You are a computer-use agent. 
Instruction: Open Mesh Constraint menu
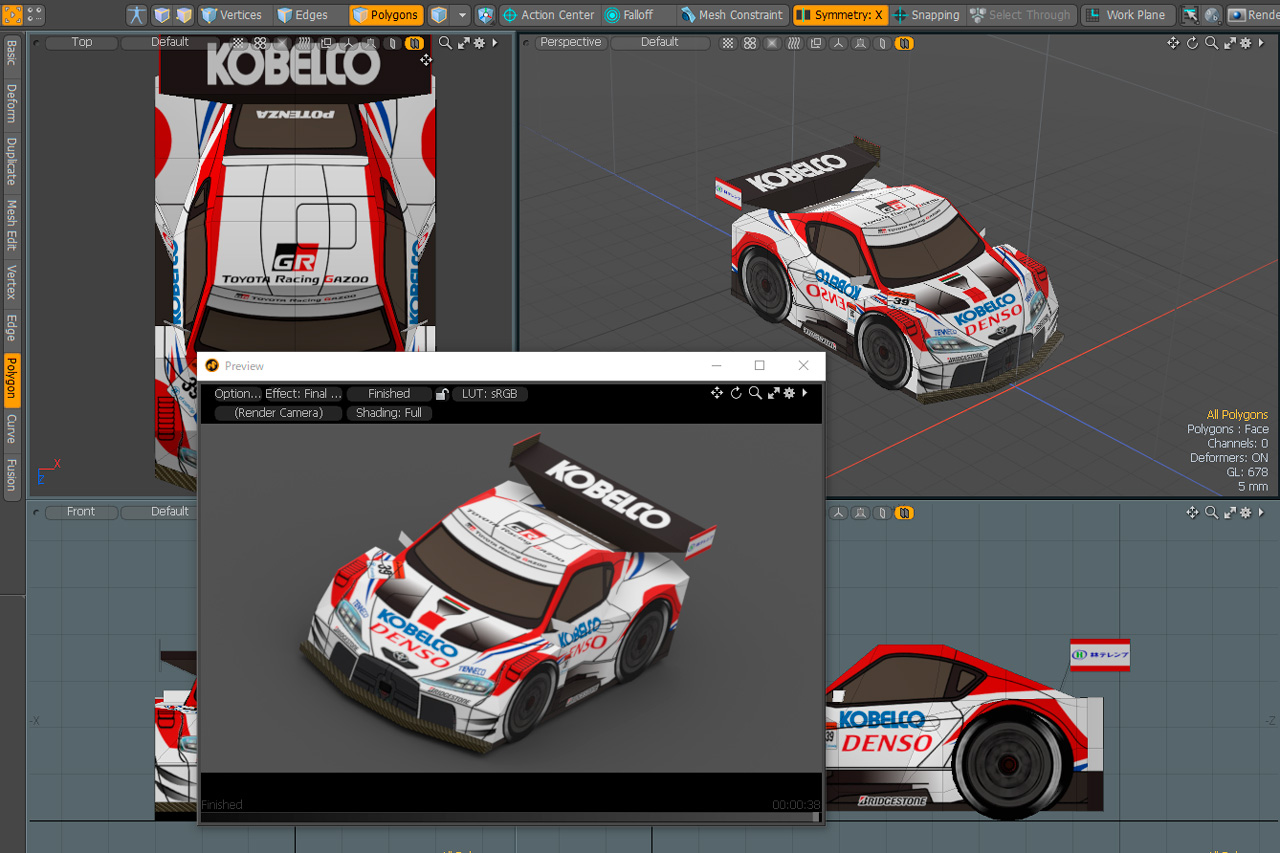click(x=732, y=15)
